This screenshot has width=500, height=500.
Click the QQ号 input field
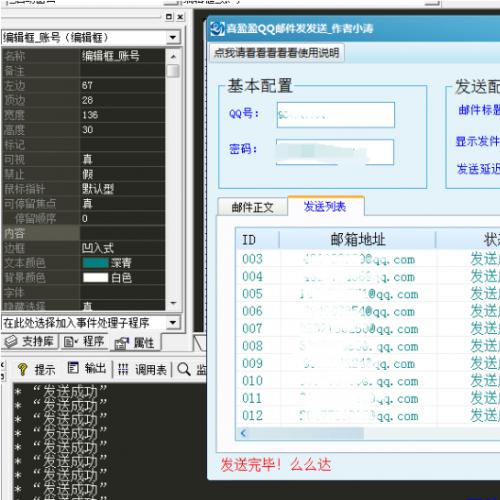[336, 115]
